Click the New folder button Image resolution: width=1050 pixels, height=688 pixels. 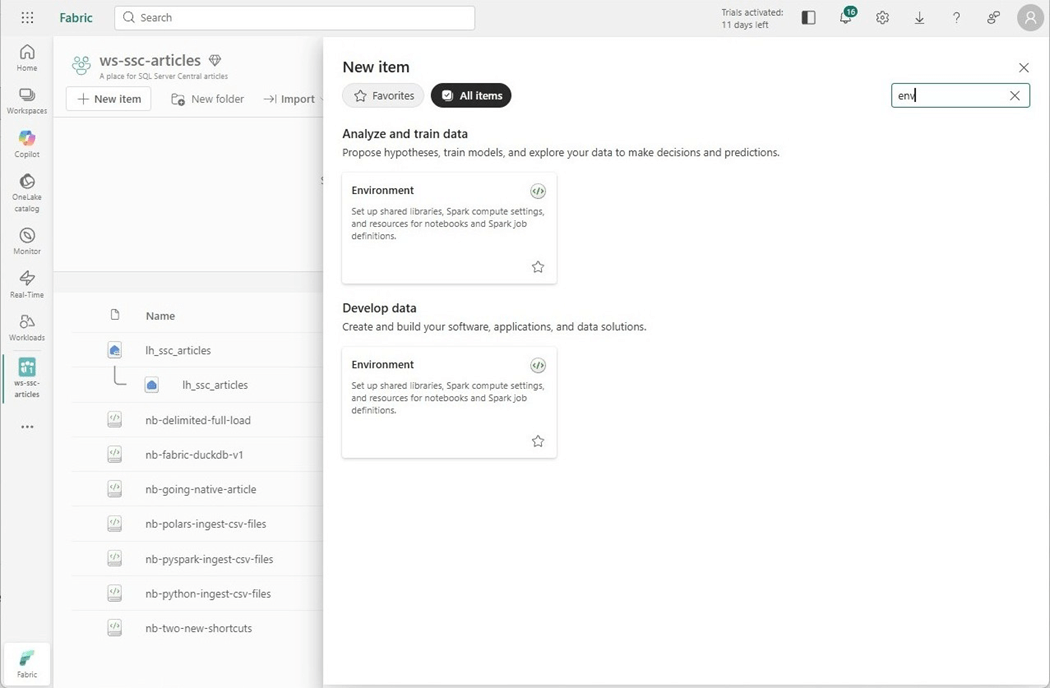tap(208, 98)
